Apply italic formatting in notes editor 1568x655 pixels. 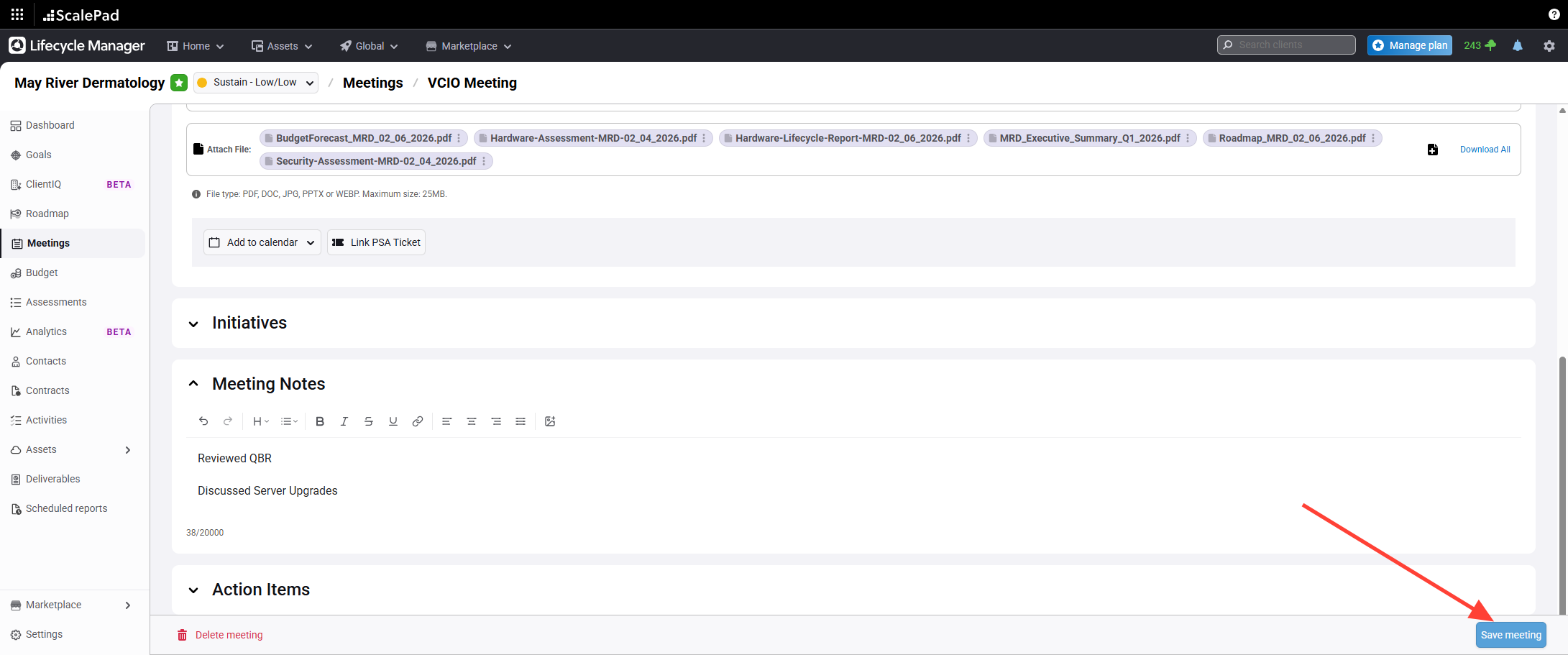point(344,421)
